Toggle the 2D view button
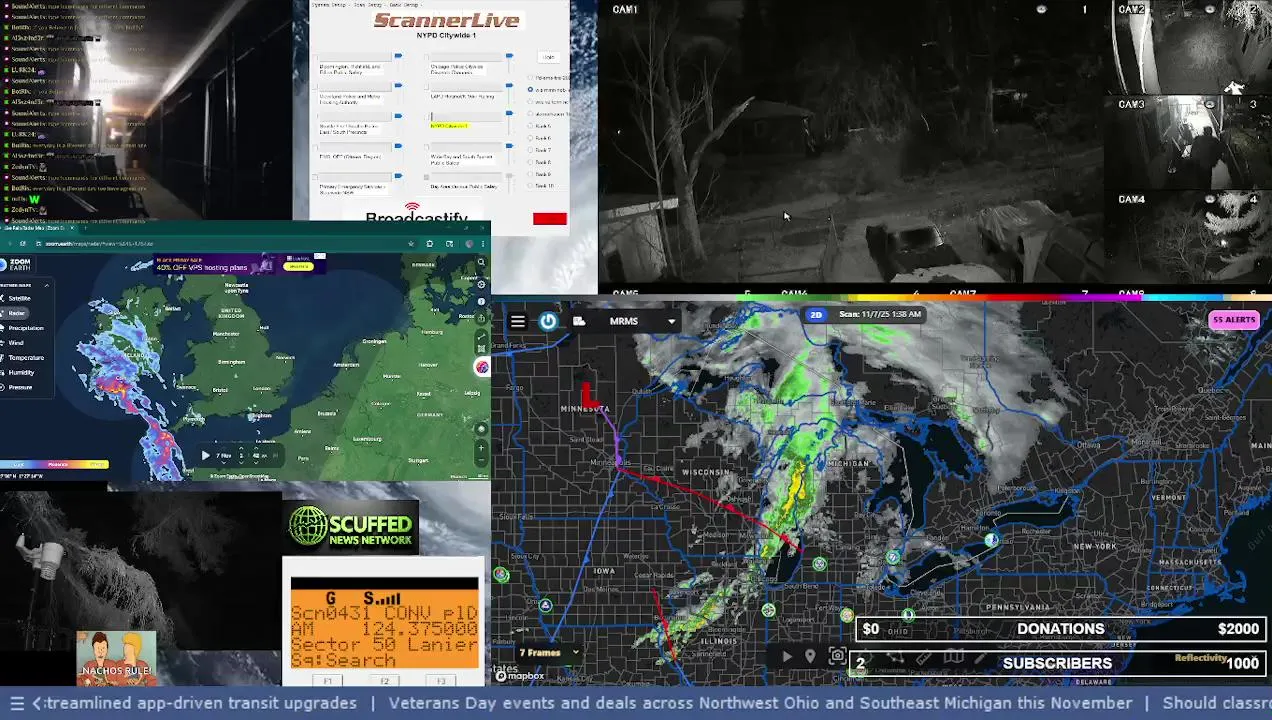Screen dimensions: 1272x720 pyautogui.click(x=816, y=314)
